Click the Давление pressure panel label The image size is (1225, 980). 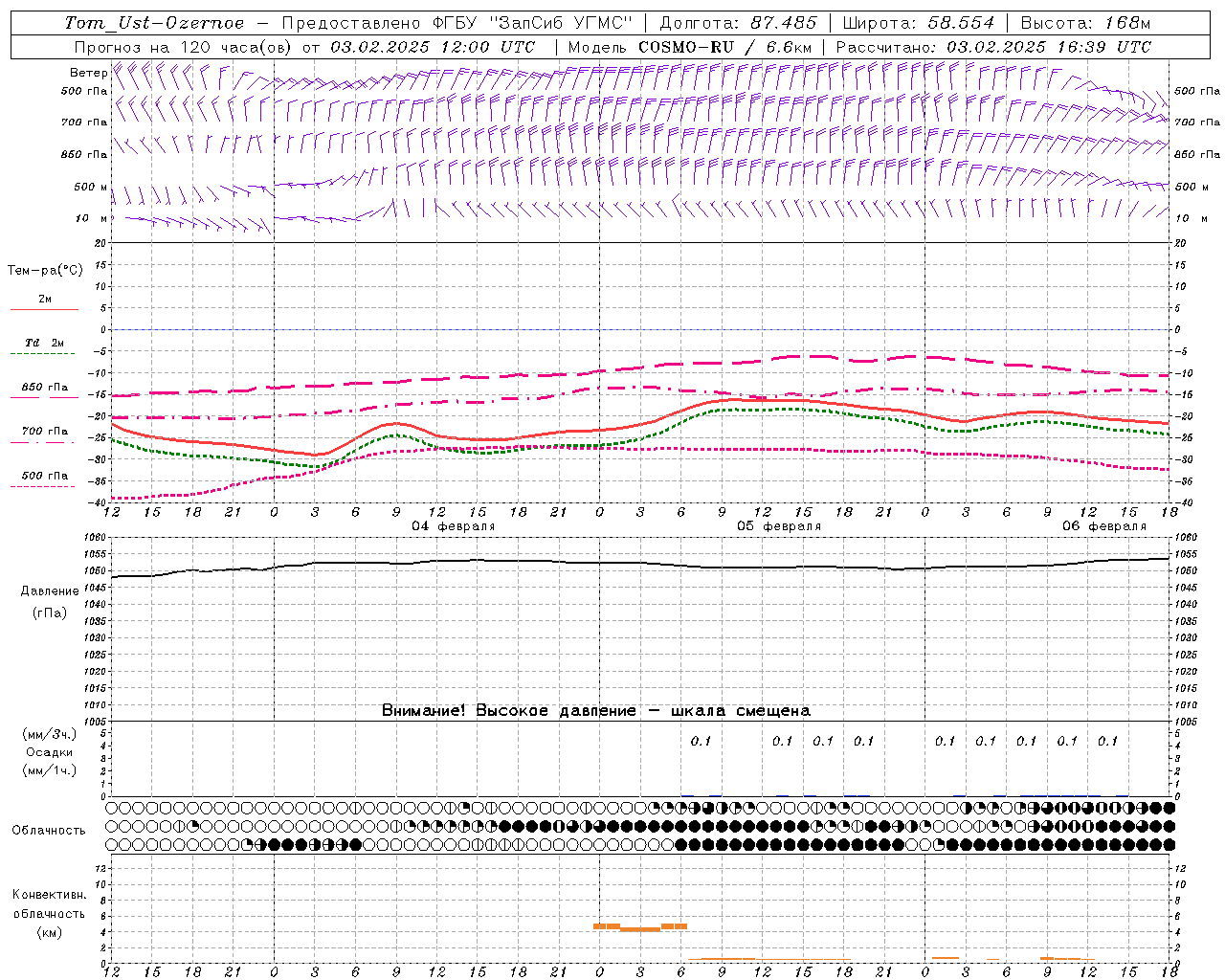click(x=50, y=591)
